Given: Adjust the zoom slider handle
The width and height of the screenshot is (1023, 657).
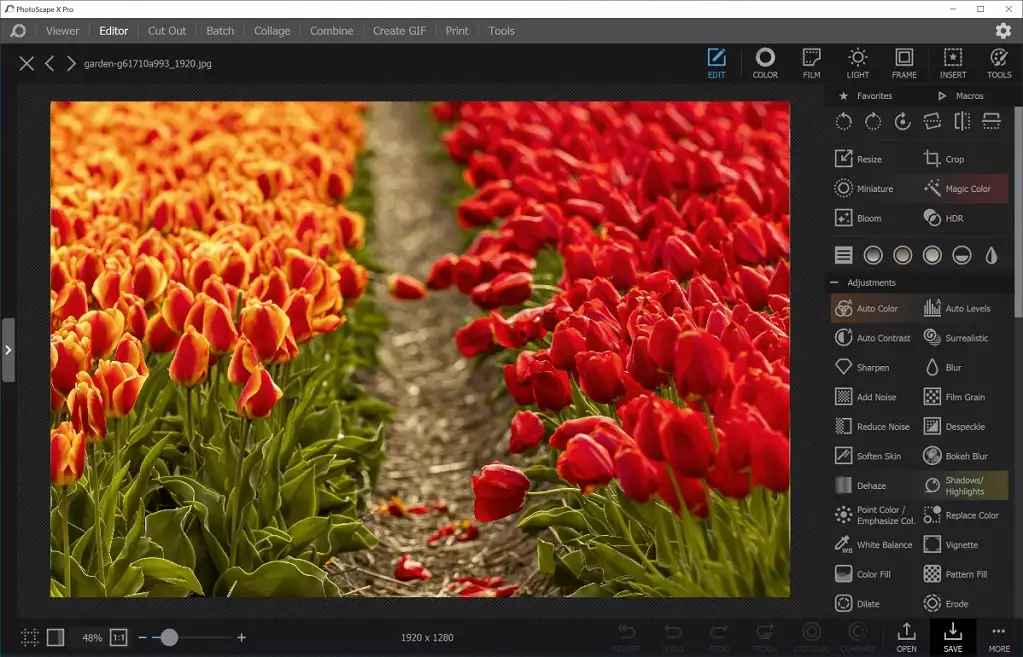Looking at the screenshot, I should [169, 637].
